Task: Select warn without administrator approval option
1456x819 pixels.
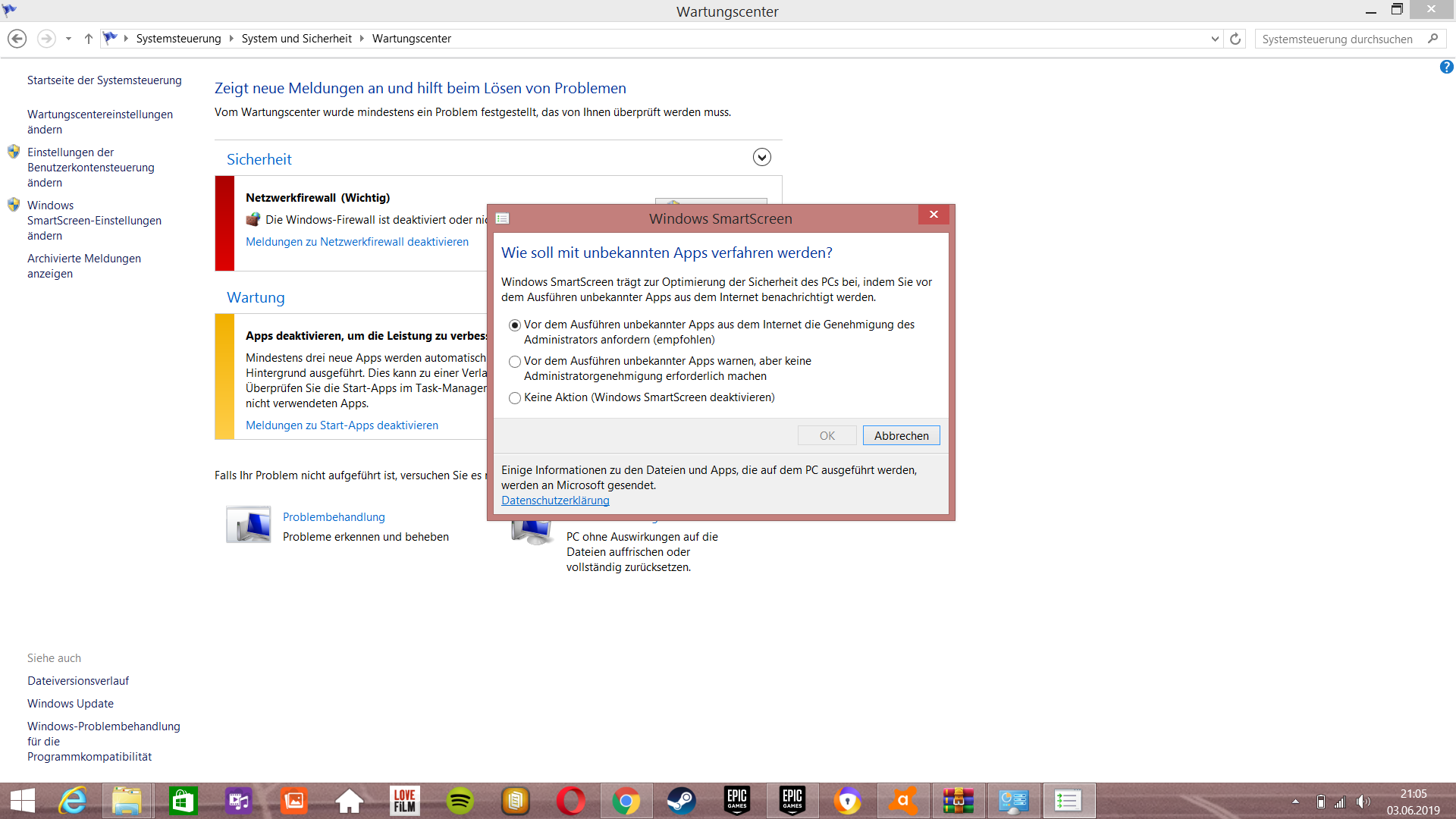Action: [x=515, y=362]
